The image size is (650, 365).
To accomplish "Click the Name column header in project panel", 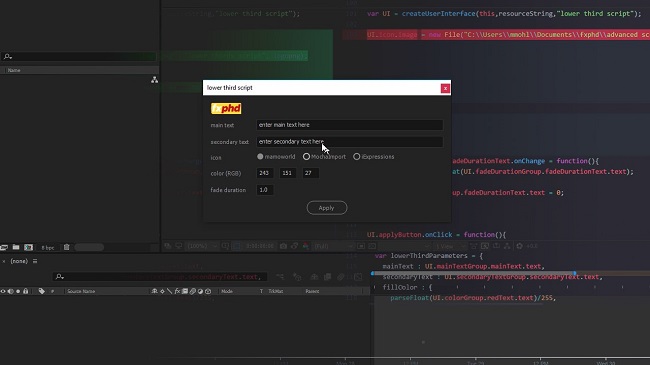I will click(14, 70).
